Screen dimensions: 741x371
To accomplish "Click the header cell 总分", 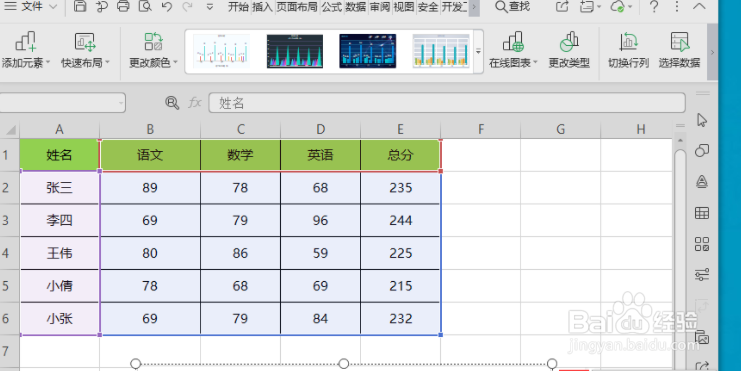I will [x=400, y=155].
